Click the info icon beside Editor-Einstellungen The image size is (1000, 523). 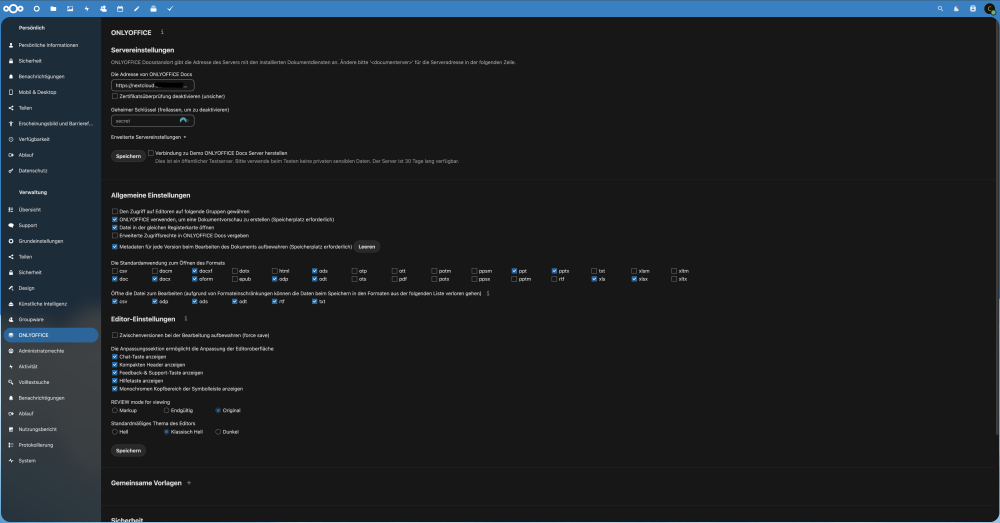tap(186, 318)
